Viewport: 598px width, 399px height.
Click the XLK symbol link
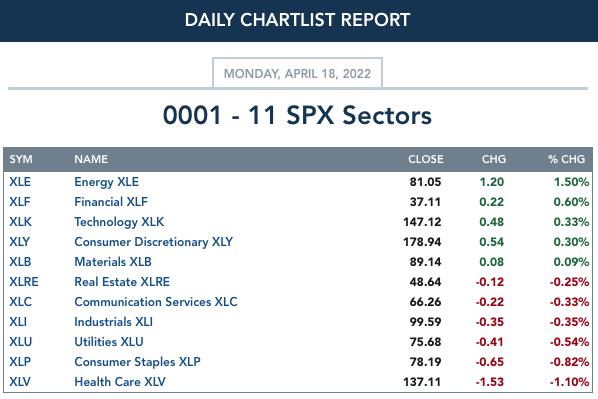tap(20, 222)
